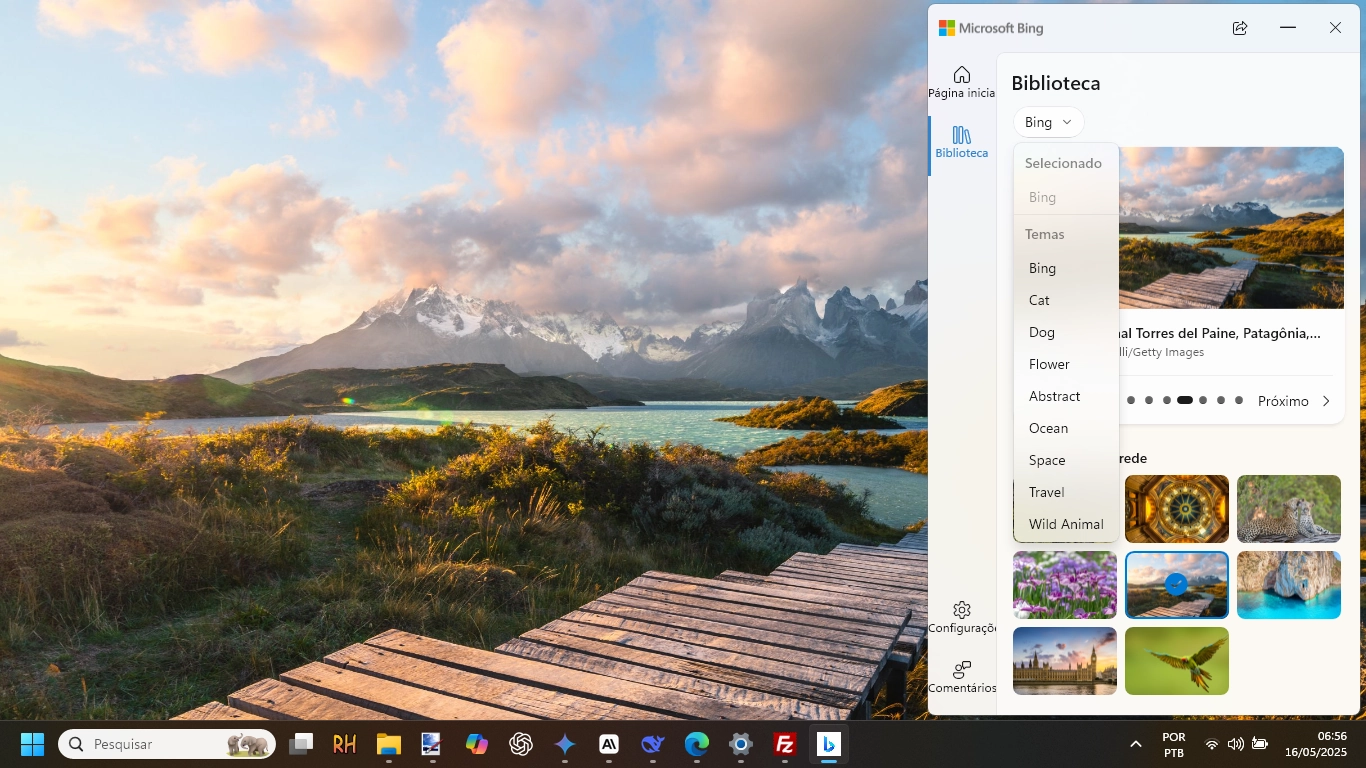Launch Microsoft Edge from taskbar
The width and height of the screenshot is (1366, 768).
[x=697, y=744]
